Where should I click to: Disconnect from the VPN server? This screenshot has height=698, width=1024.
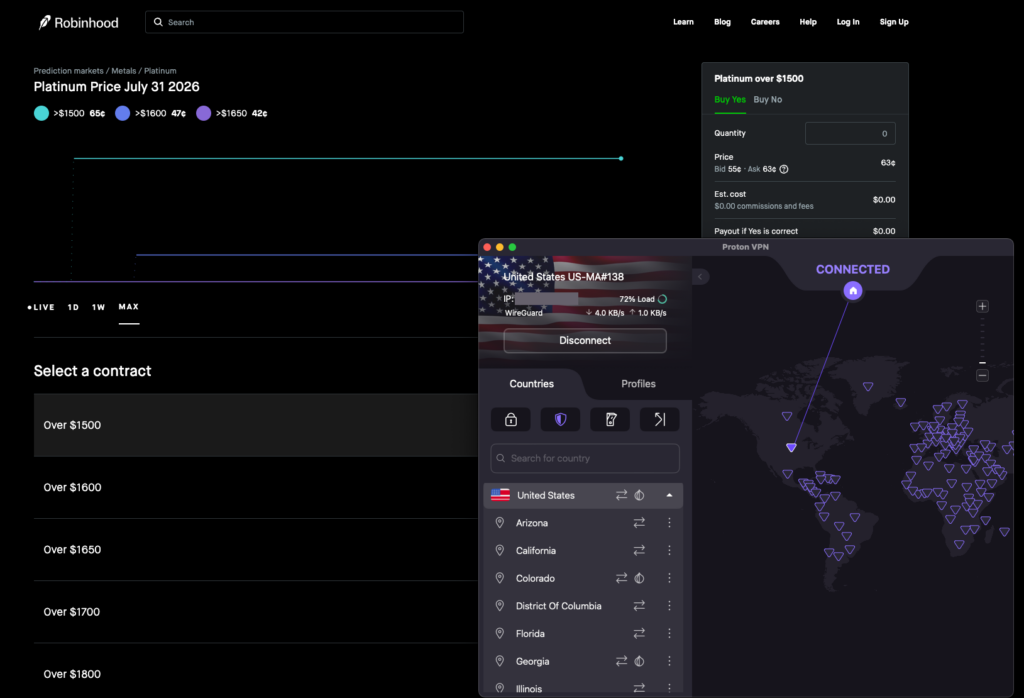click(x=585, y=341)
